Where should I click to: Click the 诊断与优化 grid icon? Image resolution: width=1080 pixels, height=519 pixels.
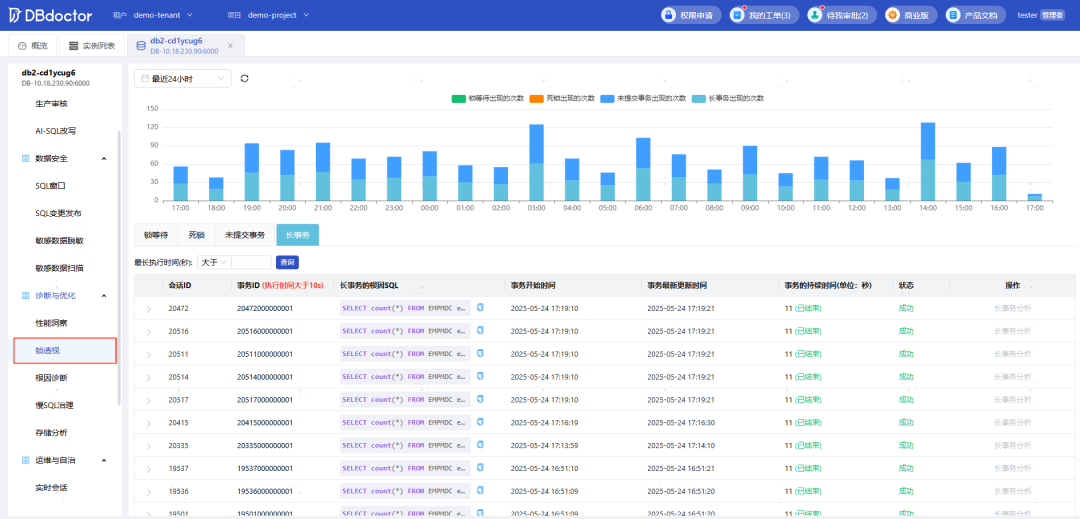25,295
